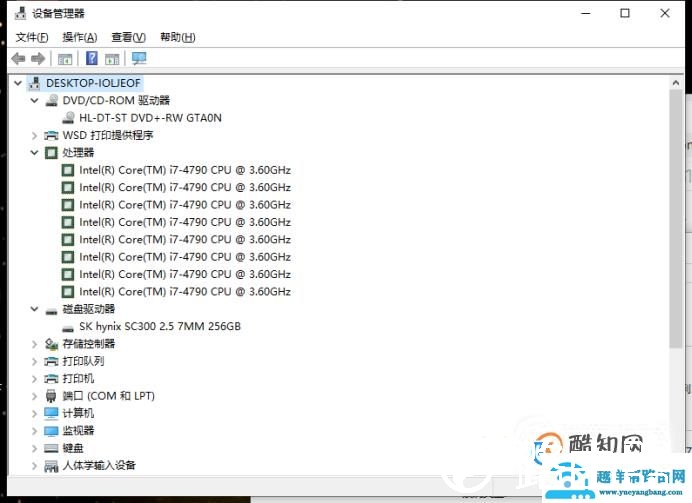Image resolution: width=692 pixels, height=503 pixels.
Task: Select the DESKTOP-IOLJEOF computer icon
Action: tap(34, 83)
